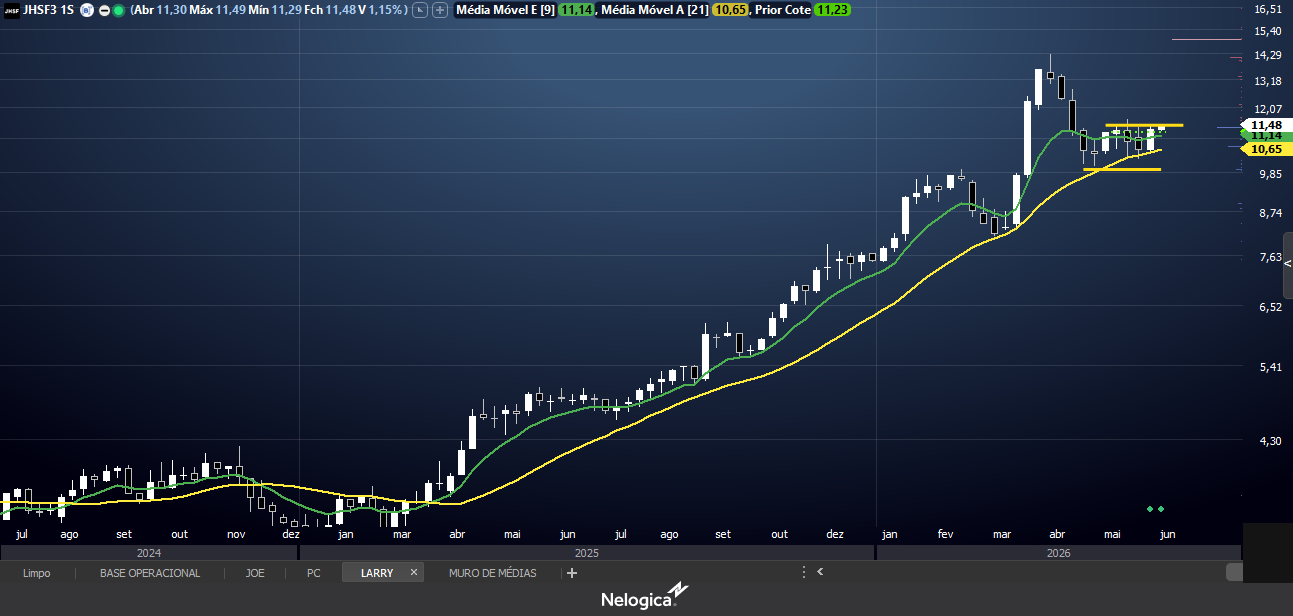This screenshot has height=616, width=1293.
Task: Click the upper yellow horizontal resistance line
Action: [1144, 125]
